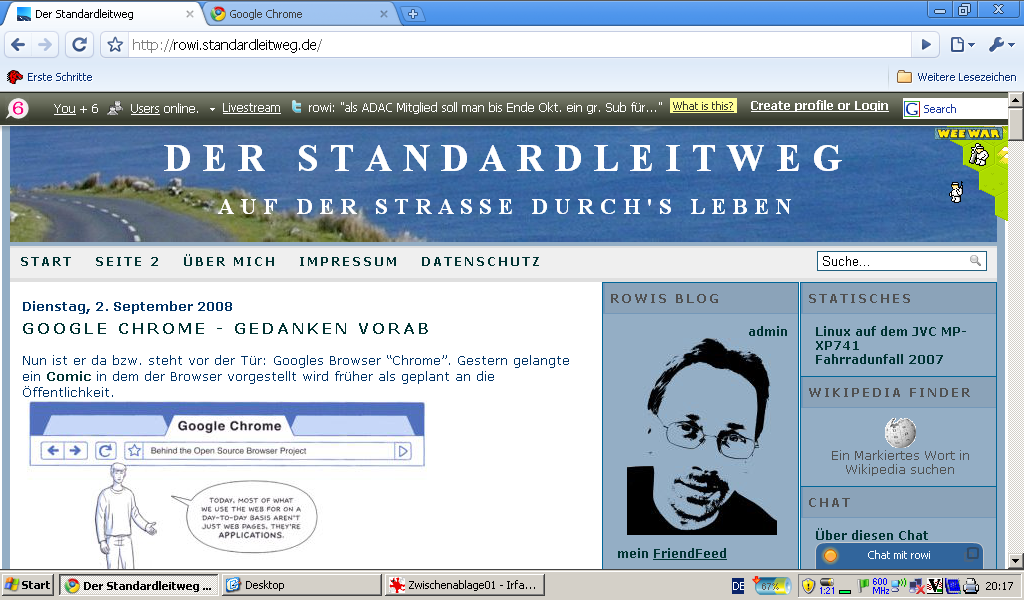
Task: Pop out the Chat mit rowi window
Action: (971, 554)
